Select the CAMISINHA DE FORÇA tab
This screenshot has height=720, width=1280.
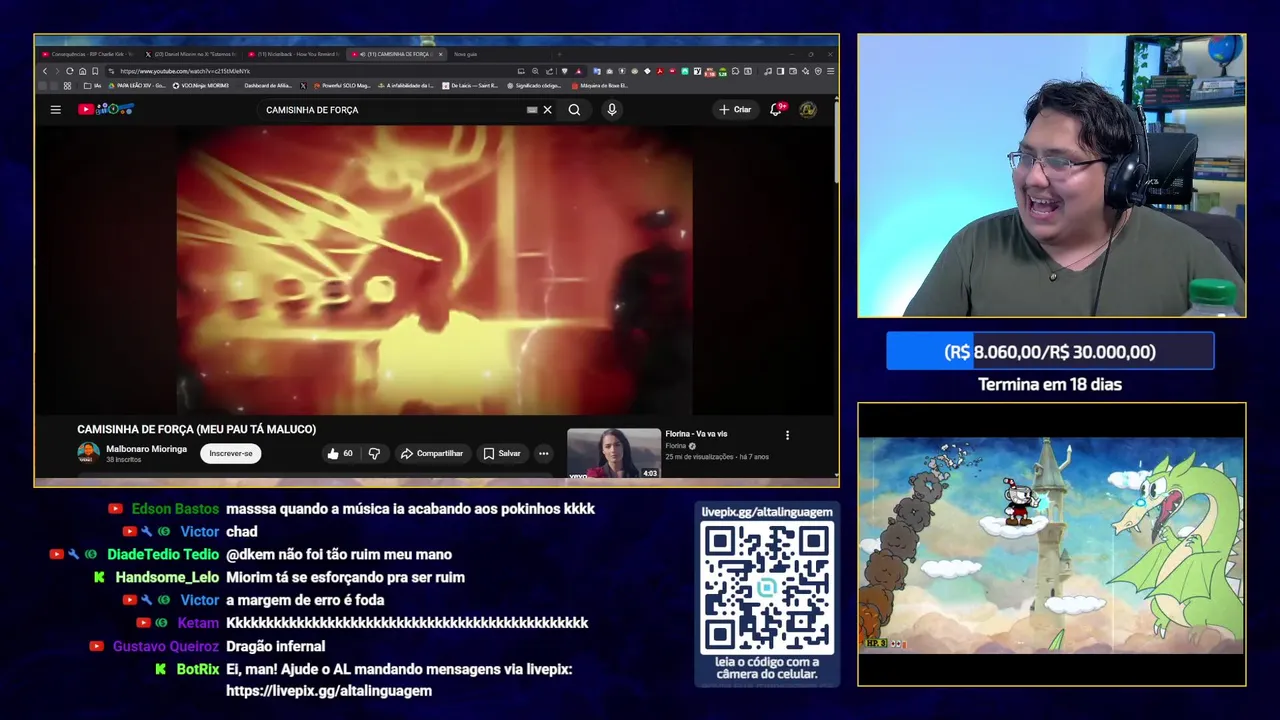[397, 54]
